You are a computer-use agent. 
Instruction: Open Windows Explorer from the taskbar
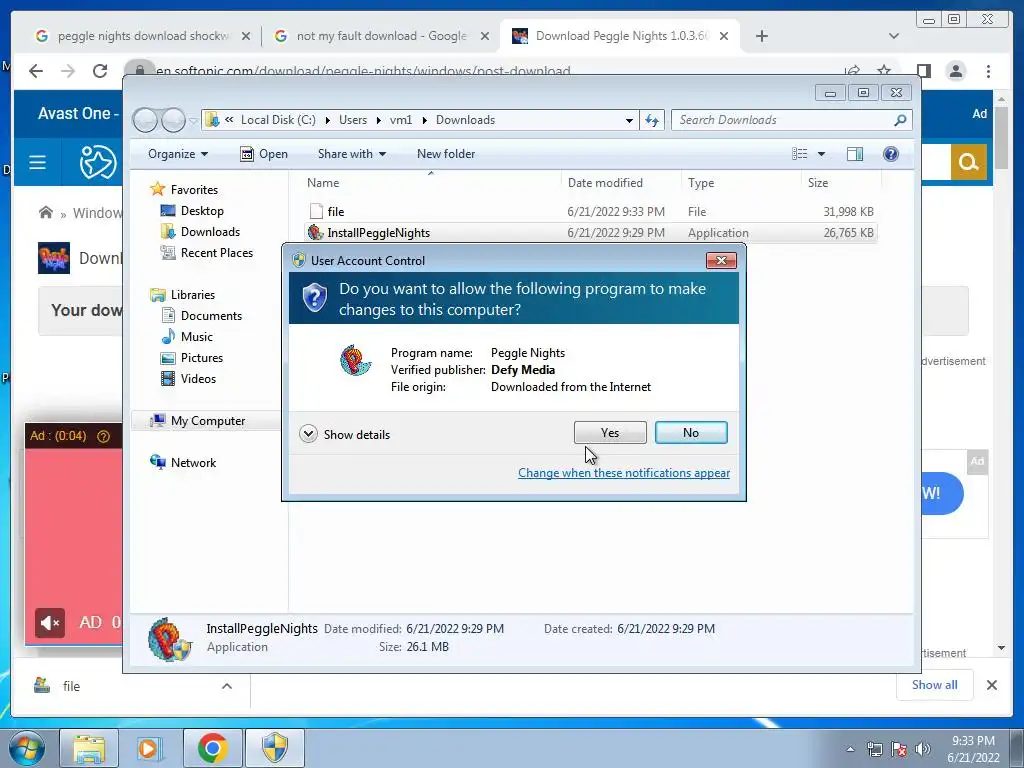pos(89,748)
